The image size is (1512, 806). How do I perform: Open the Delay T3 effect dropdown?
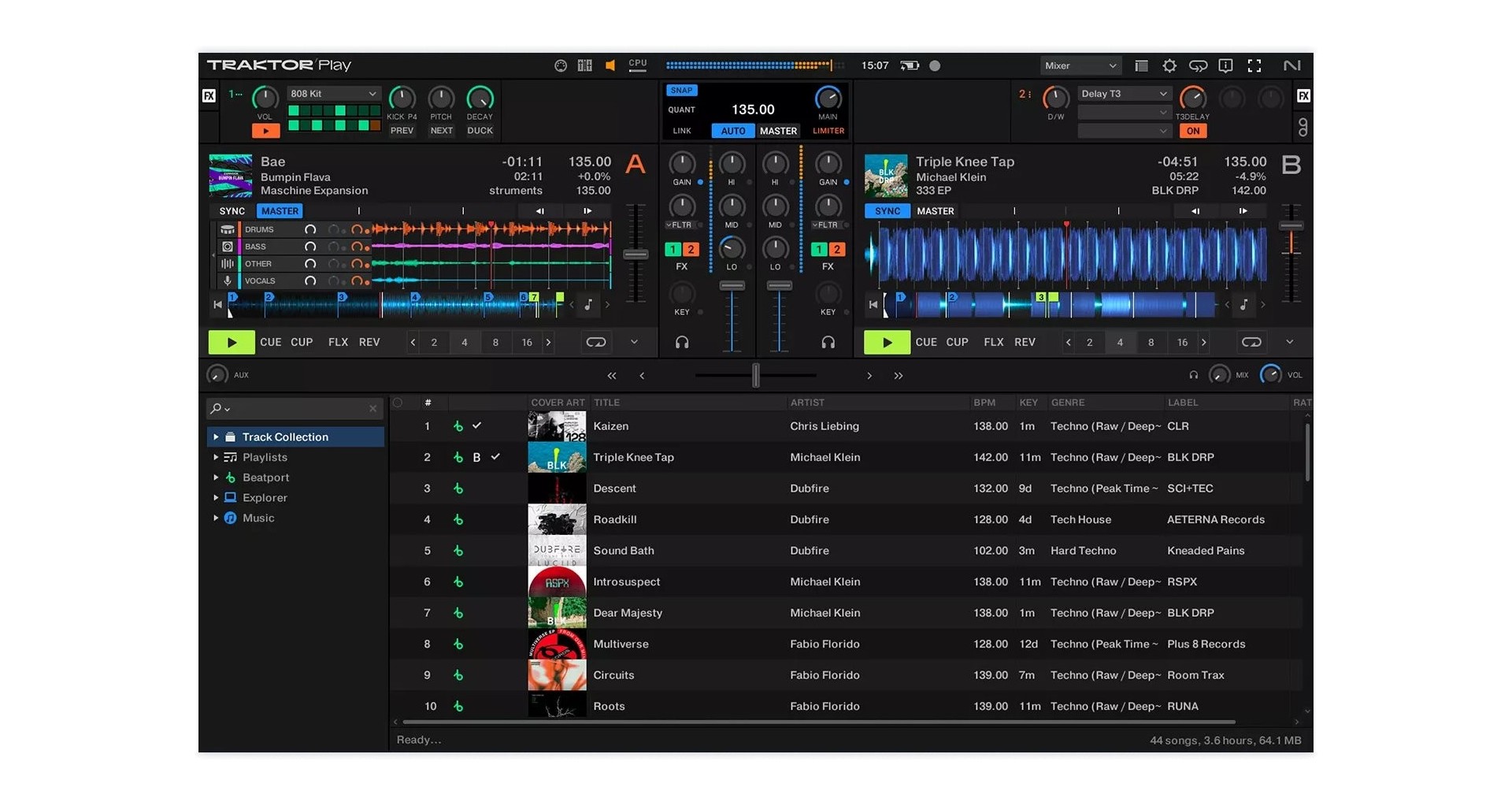pyautogui.click(x=1124, y=94)
